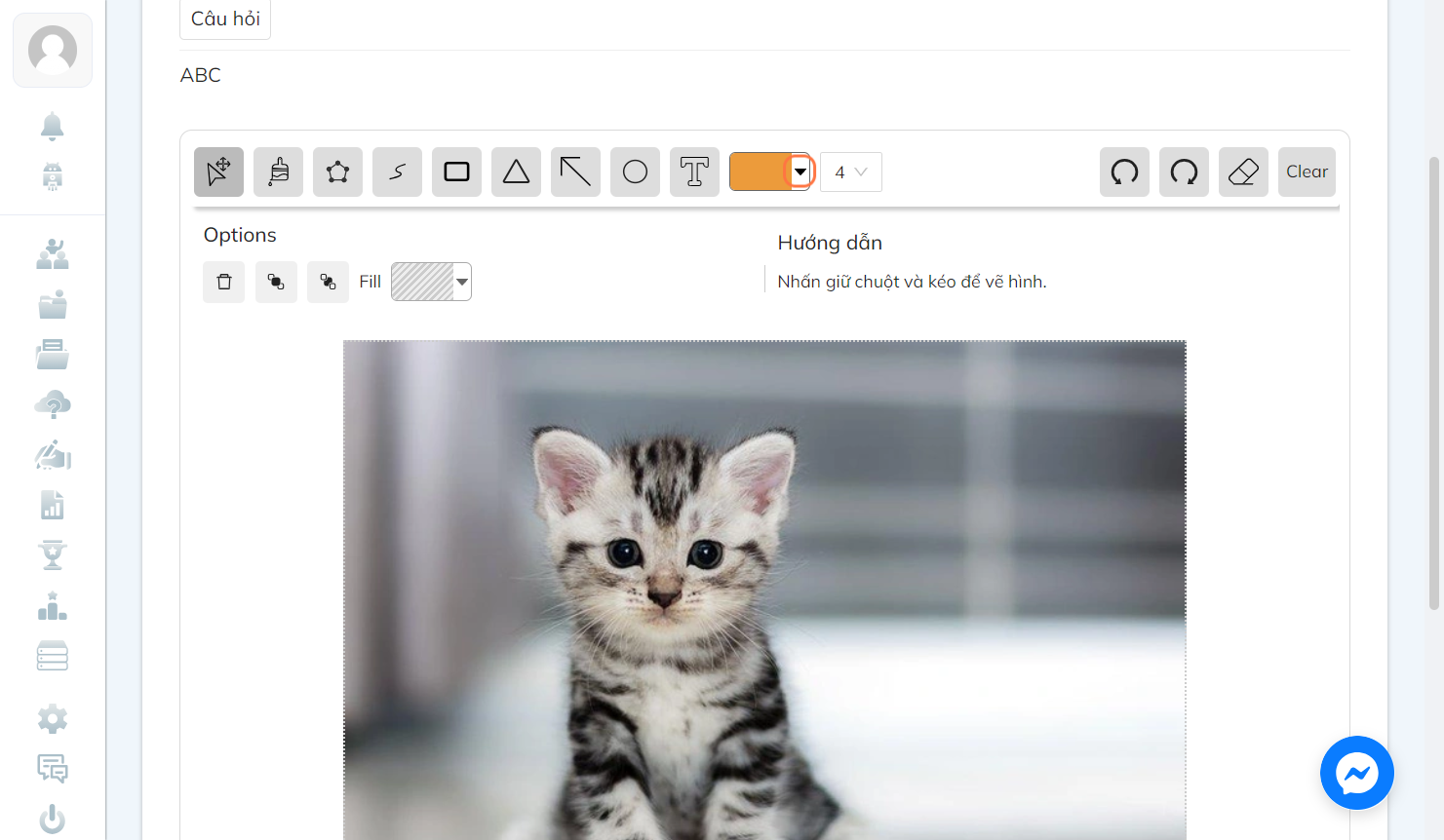The width and height of the screenshot is (1444, 840).
Task: Open notifications bell in sidebar
Action: tap(53, 126)
